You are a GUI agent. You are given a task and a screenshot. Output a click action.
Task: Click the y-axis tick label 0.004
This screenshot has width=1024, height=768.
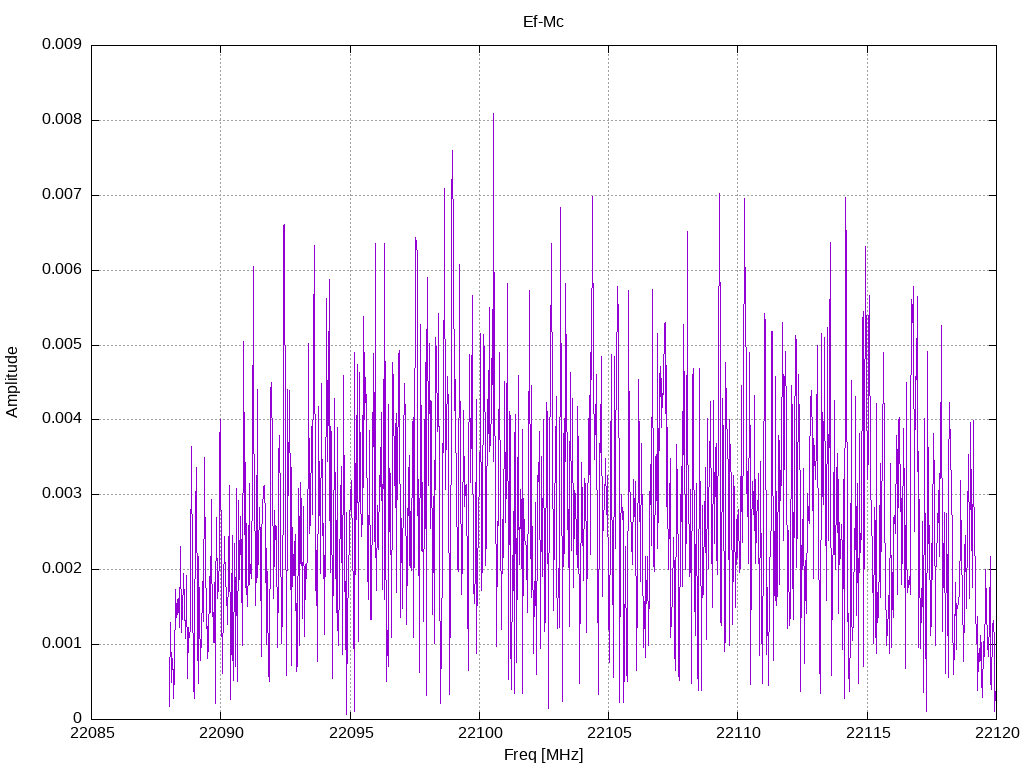tap(62, 419)
